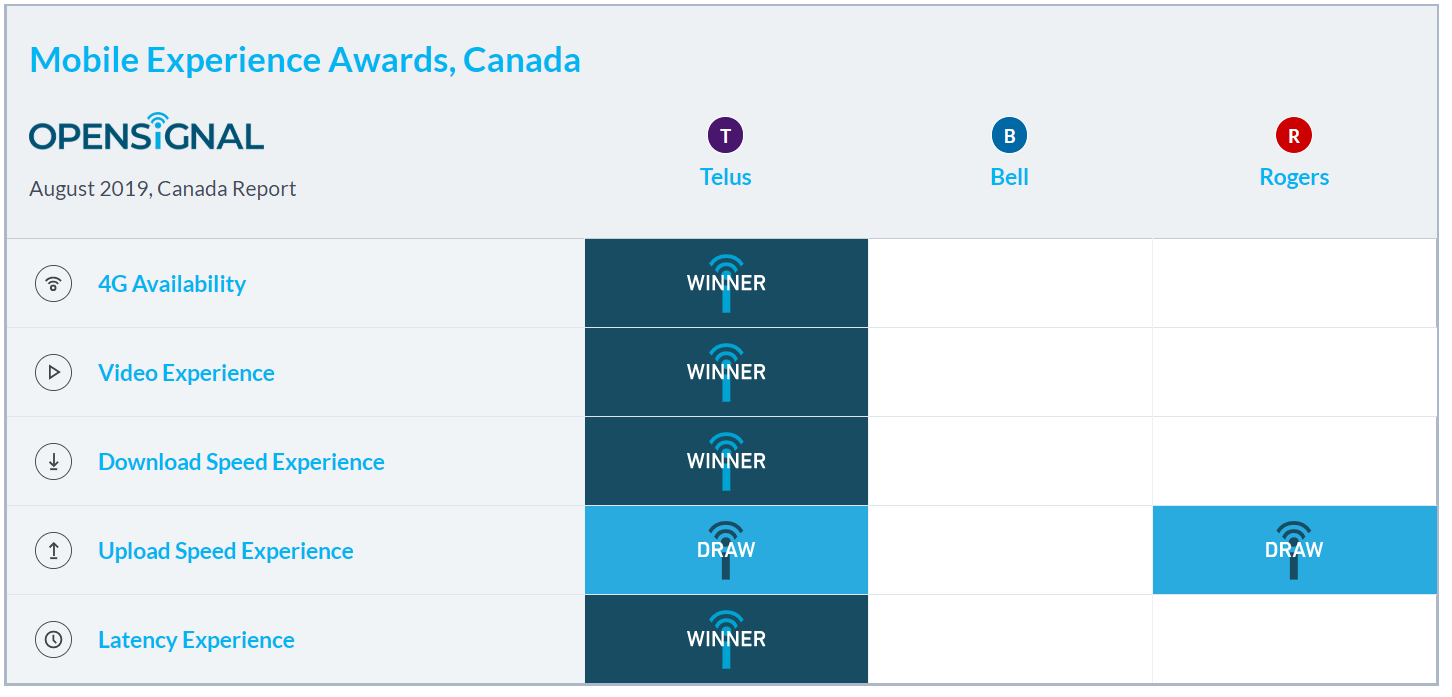
Task: Select the Telus operator name
Action: [x=726, y=177]
